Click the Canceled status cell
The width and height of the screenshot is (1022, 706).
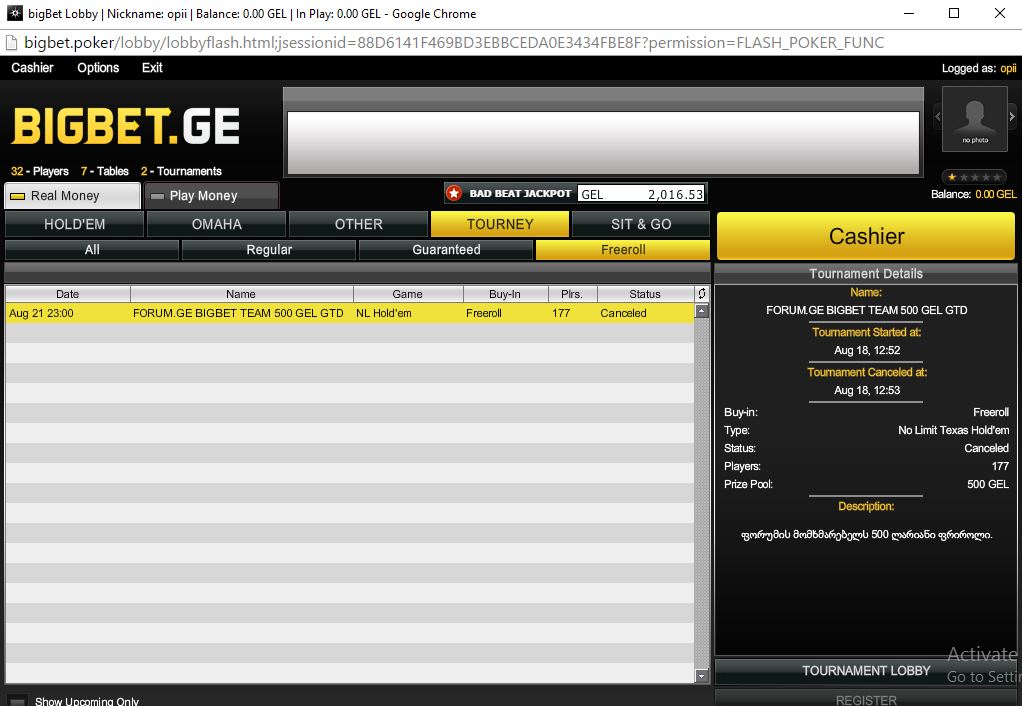623,314
